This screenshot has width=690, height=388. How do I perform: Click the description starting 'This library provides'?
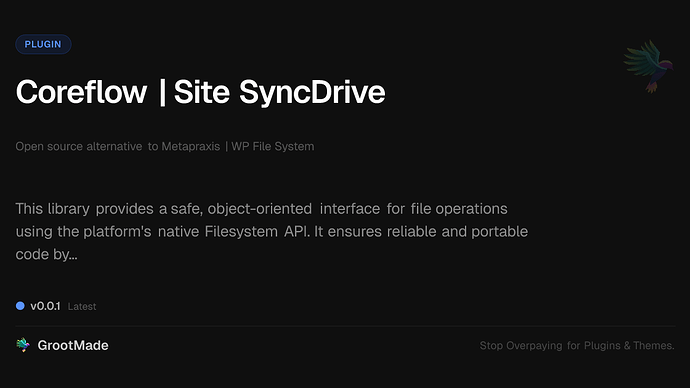point(272,231)
